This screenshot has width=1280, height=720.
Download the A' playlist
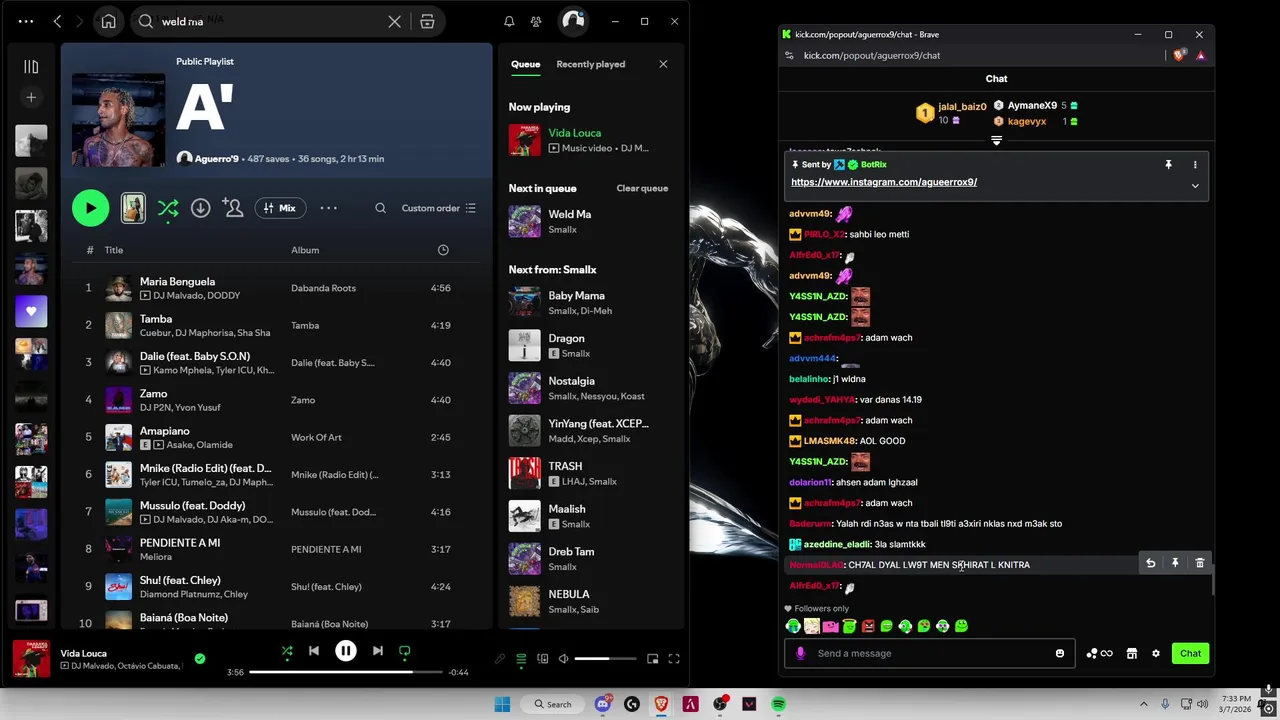[200, 208]
